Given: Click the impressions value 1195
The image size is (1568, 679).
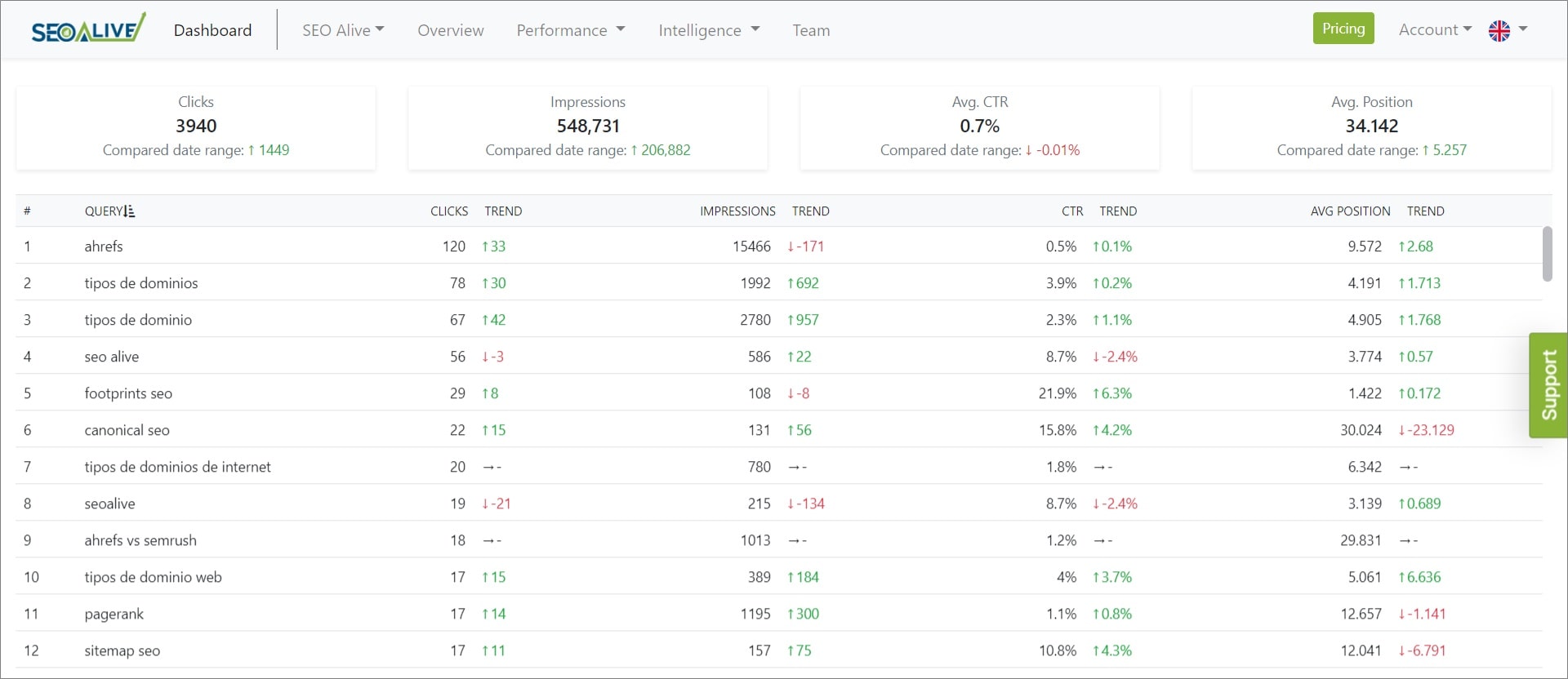Looking at the screenshot, I should coord(755,614).
